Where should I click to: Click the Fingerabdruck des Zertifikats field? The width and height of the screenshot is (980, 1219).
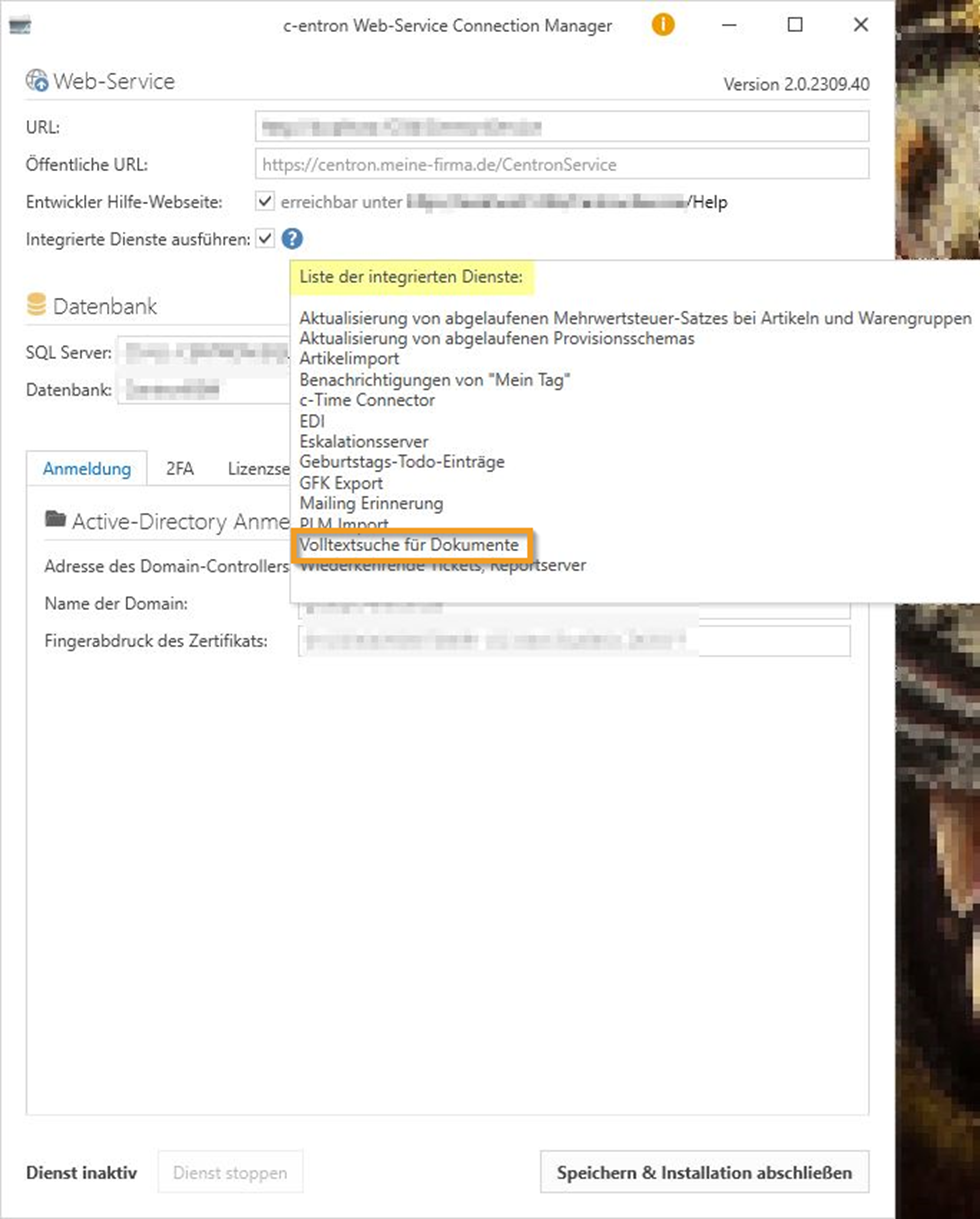573,641
